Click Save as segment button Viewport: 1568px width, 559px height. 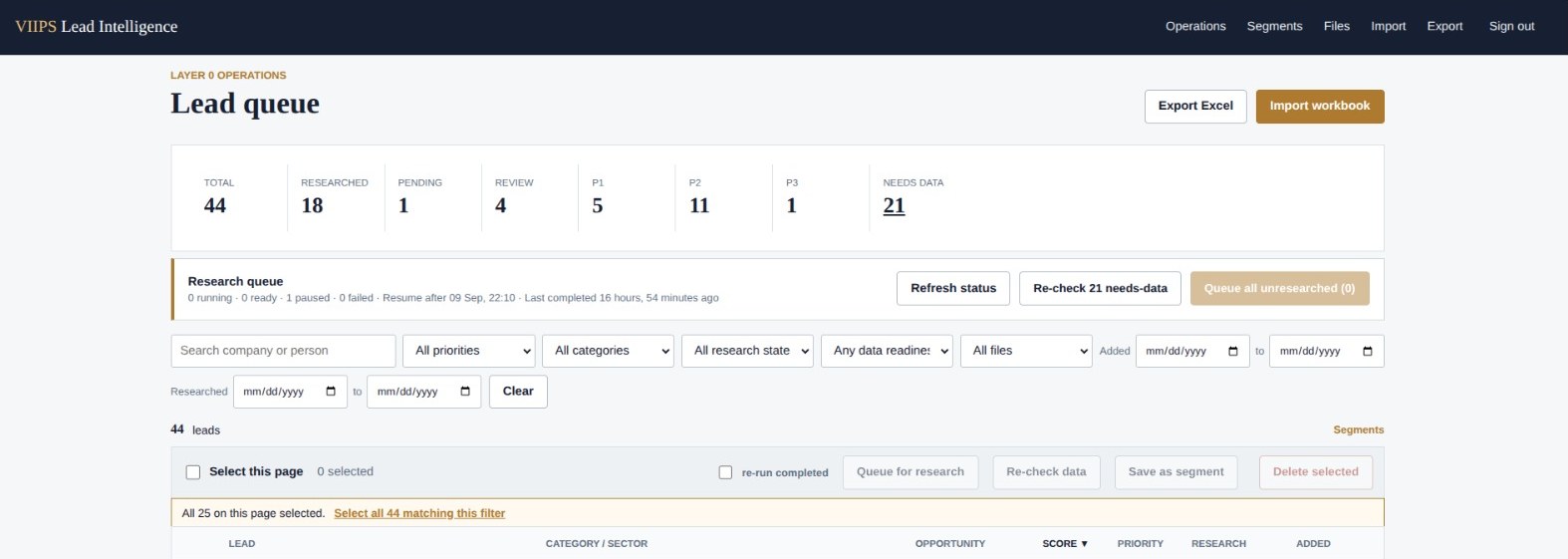pyautogui.click(x=1176, y=472)
